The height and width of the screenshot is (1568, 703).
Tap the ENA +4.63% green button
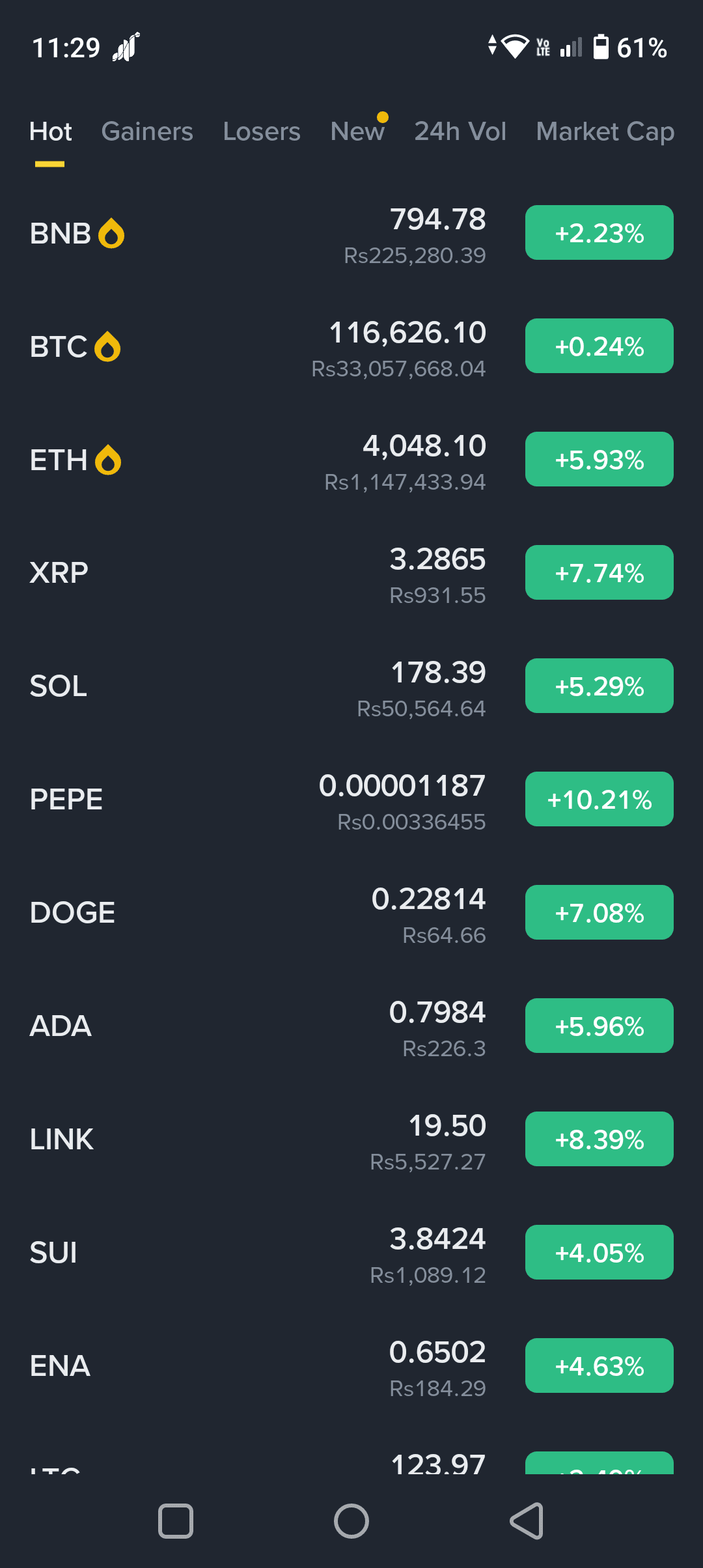tap(600, 1365)
